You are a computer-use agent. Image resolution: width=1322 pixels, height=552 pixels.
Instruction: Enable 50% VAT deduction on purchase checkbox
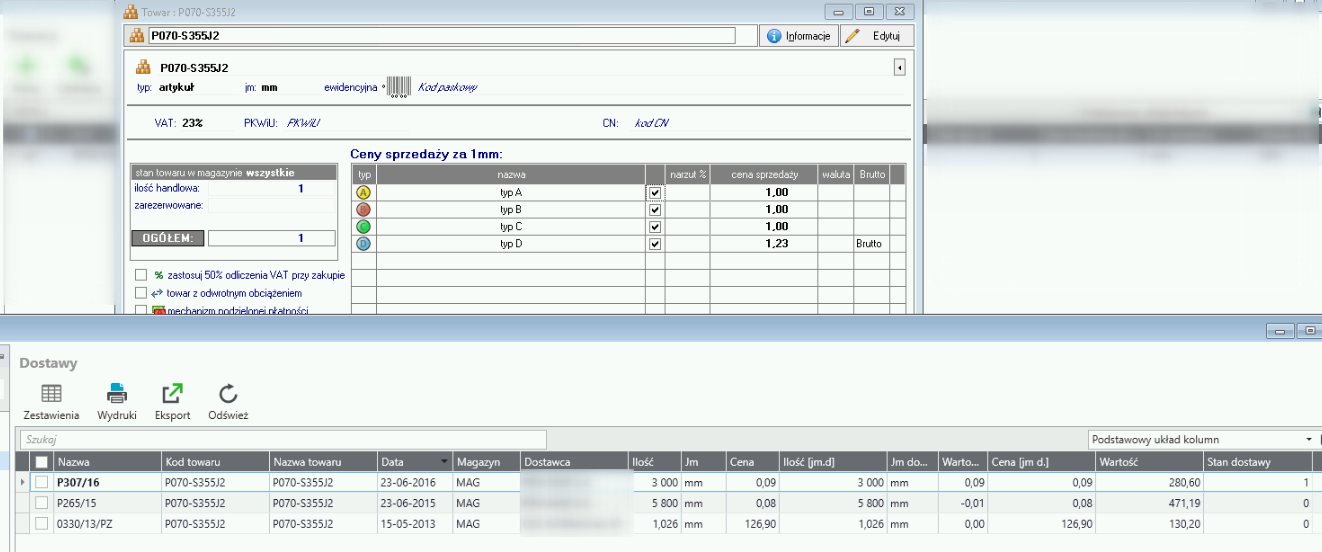141,275
